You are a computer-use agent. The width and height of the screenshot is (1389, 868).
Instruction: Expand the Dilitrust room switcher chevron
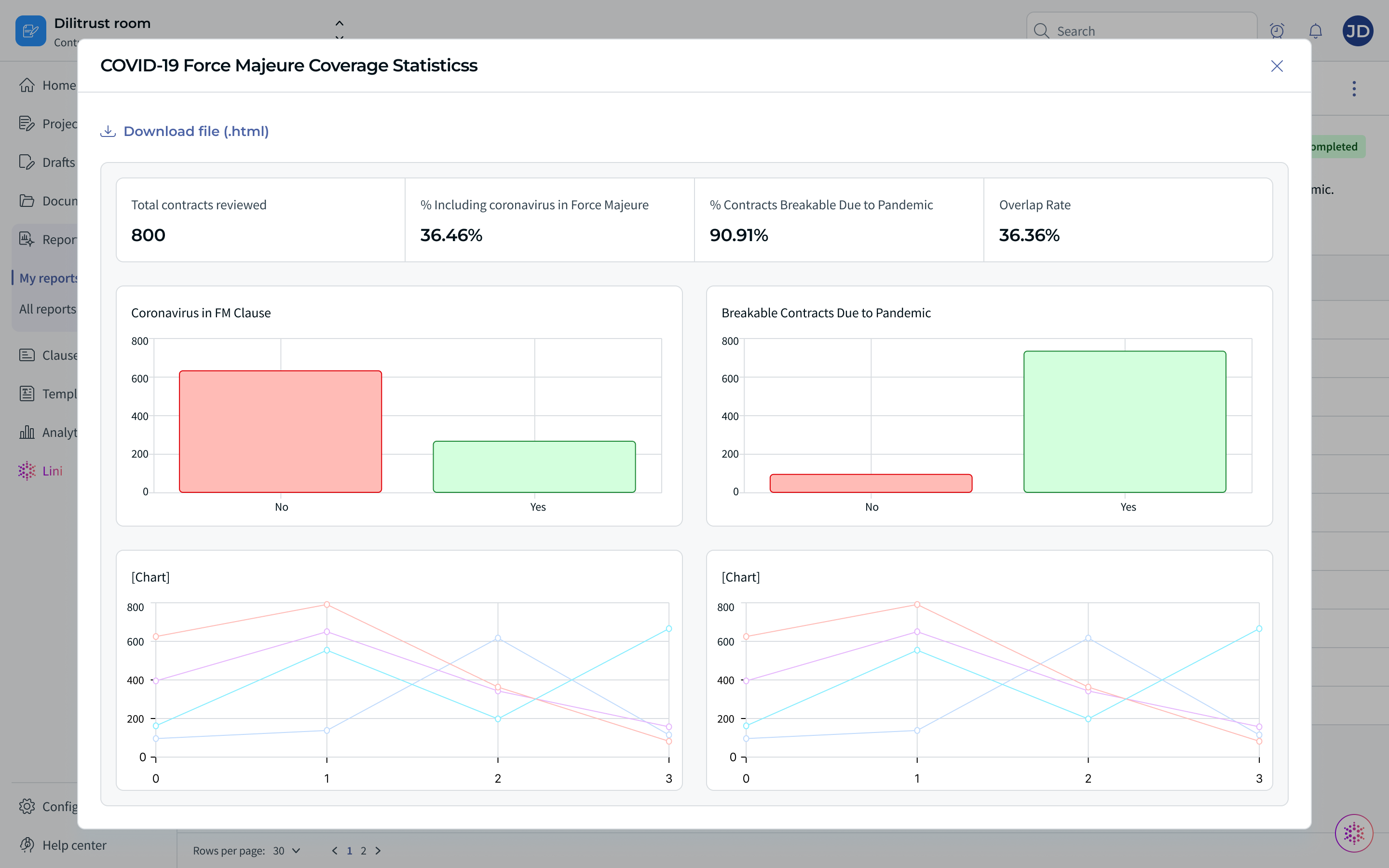tap(339, 30)
